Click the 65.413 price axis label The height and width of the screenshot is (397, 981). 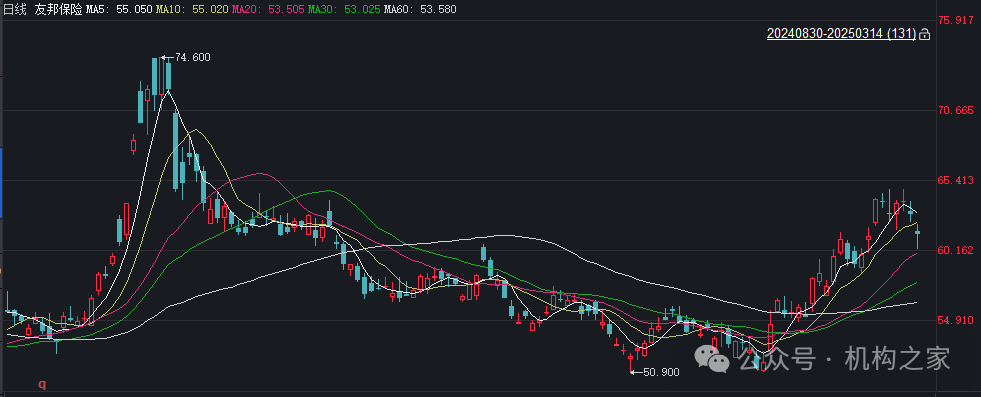click(x=955, y=181)
